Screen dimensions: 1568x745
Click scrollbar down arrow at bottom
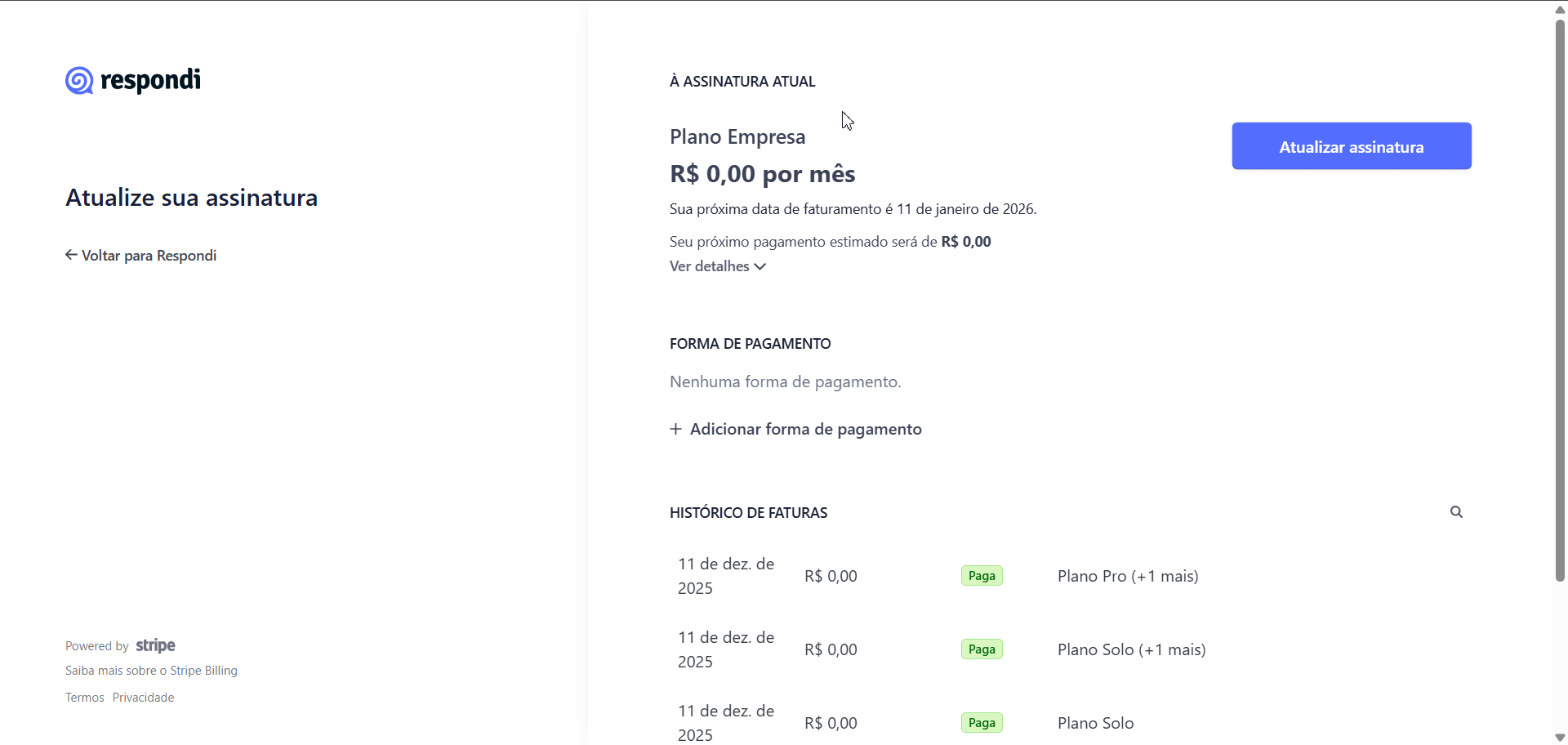(x=1560, y=737)
